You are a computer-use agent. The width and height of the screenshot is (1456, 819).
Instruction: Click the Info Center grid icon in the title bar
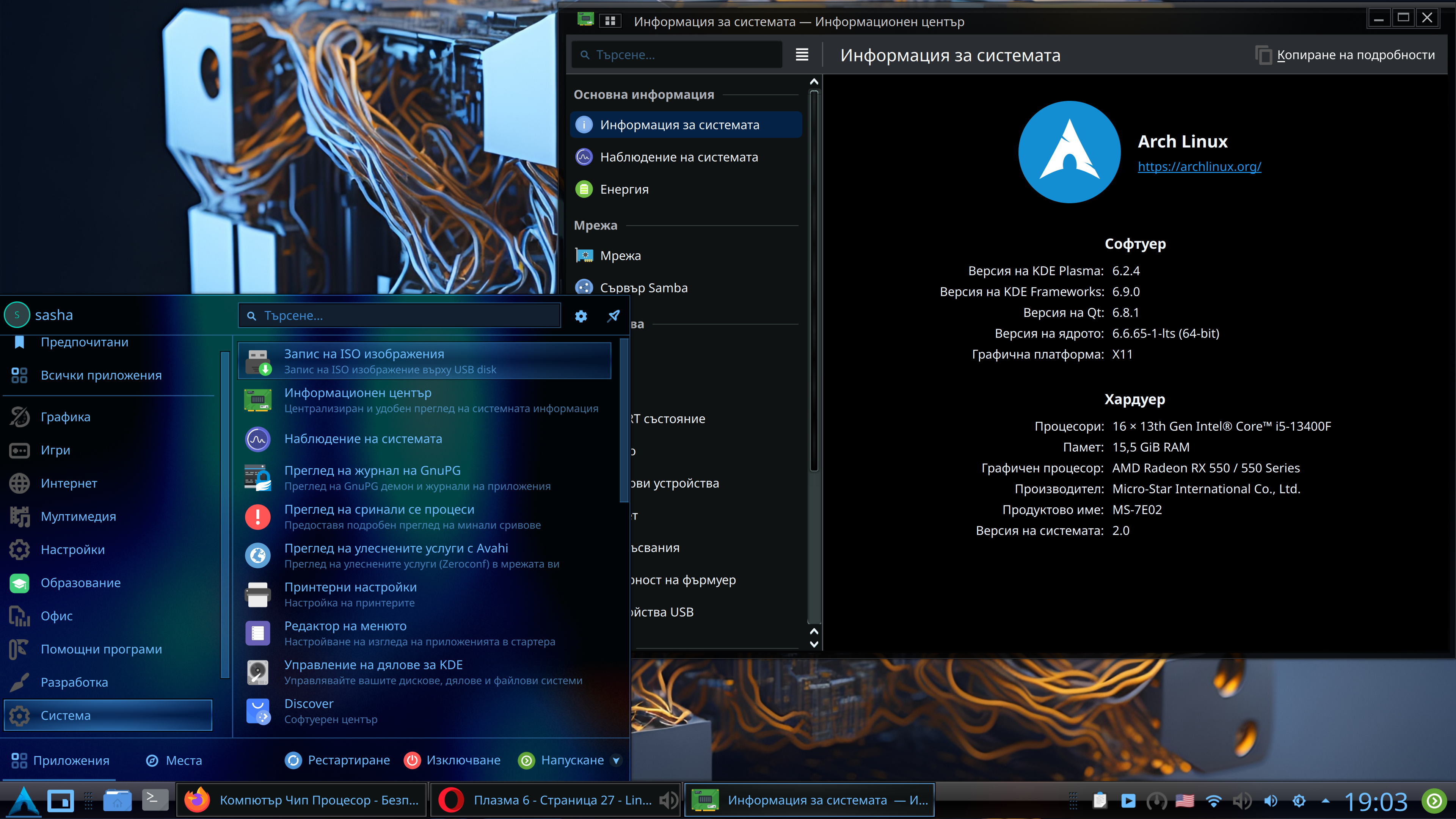[610, 21]
